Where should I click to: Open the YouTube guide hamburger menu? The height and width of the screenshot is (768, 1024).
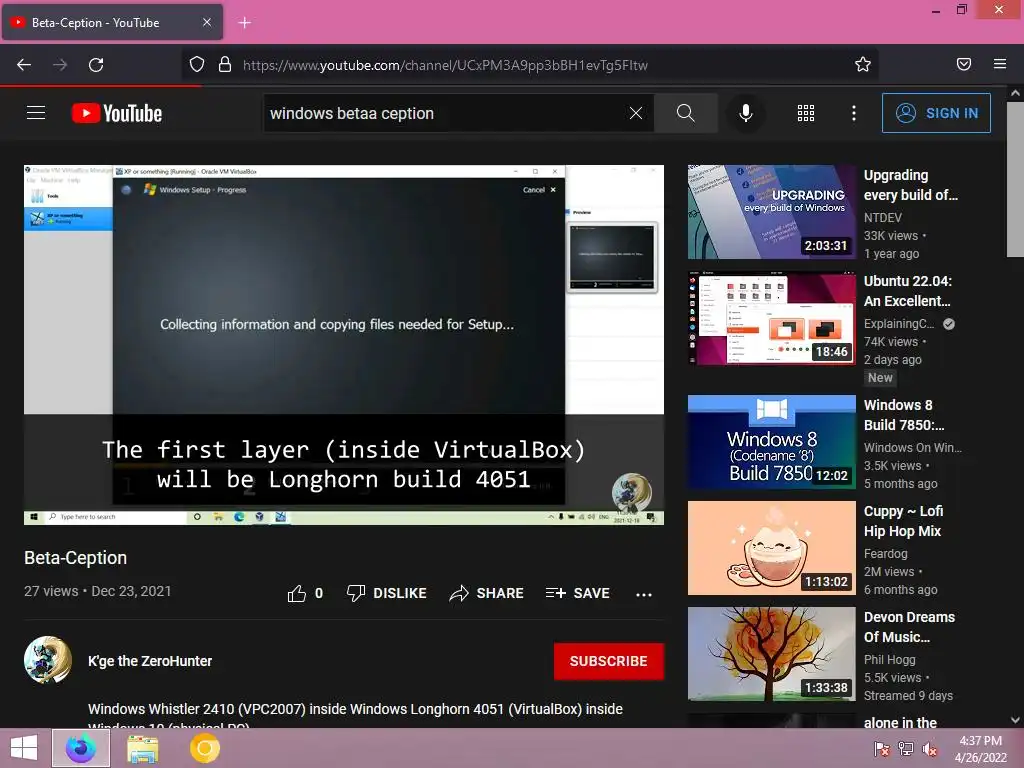pos(36,113)
